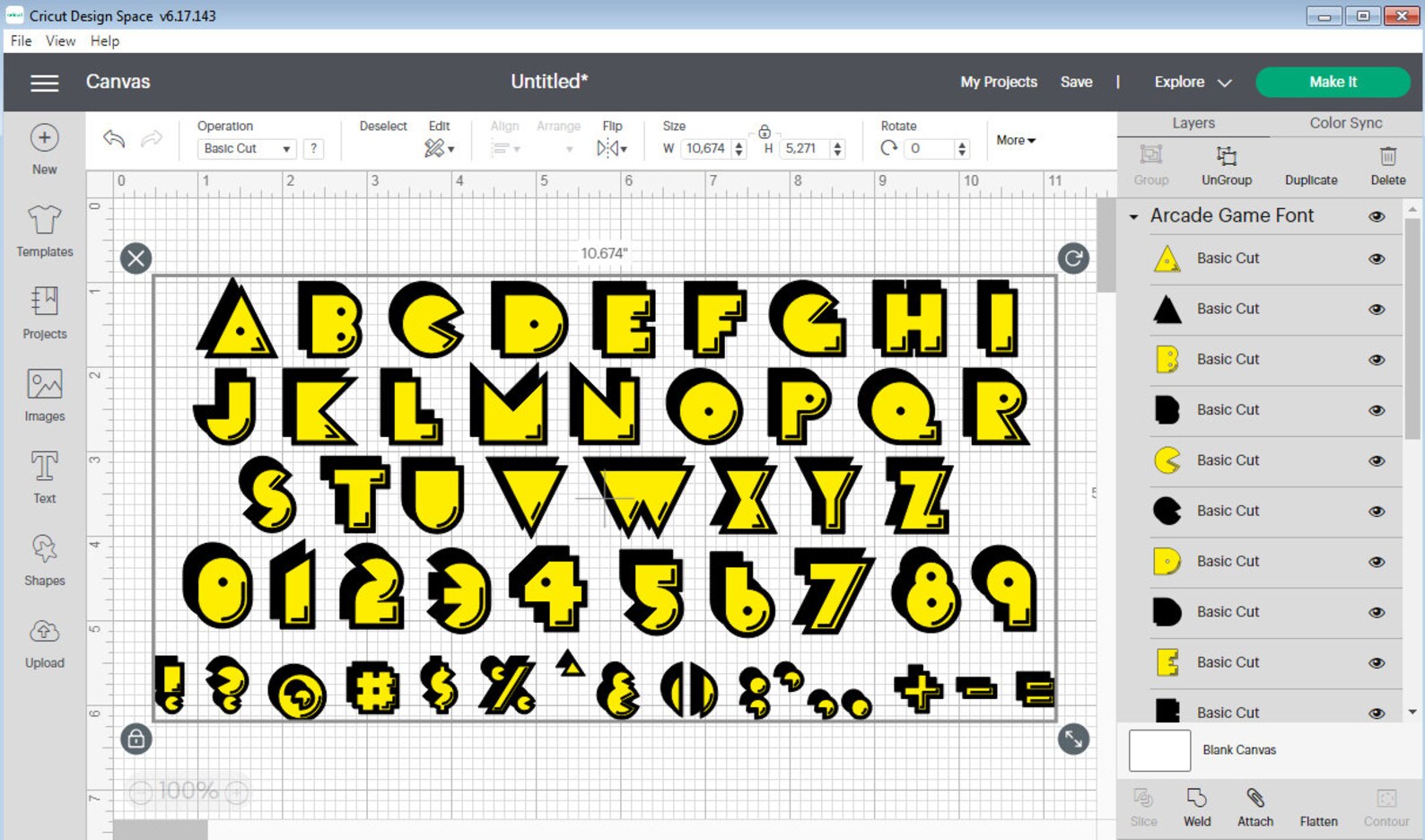Open the Projects panel
This screenshot has width=1425, height=840.
(44, 302)
